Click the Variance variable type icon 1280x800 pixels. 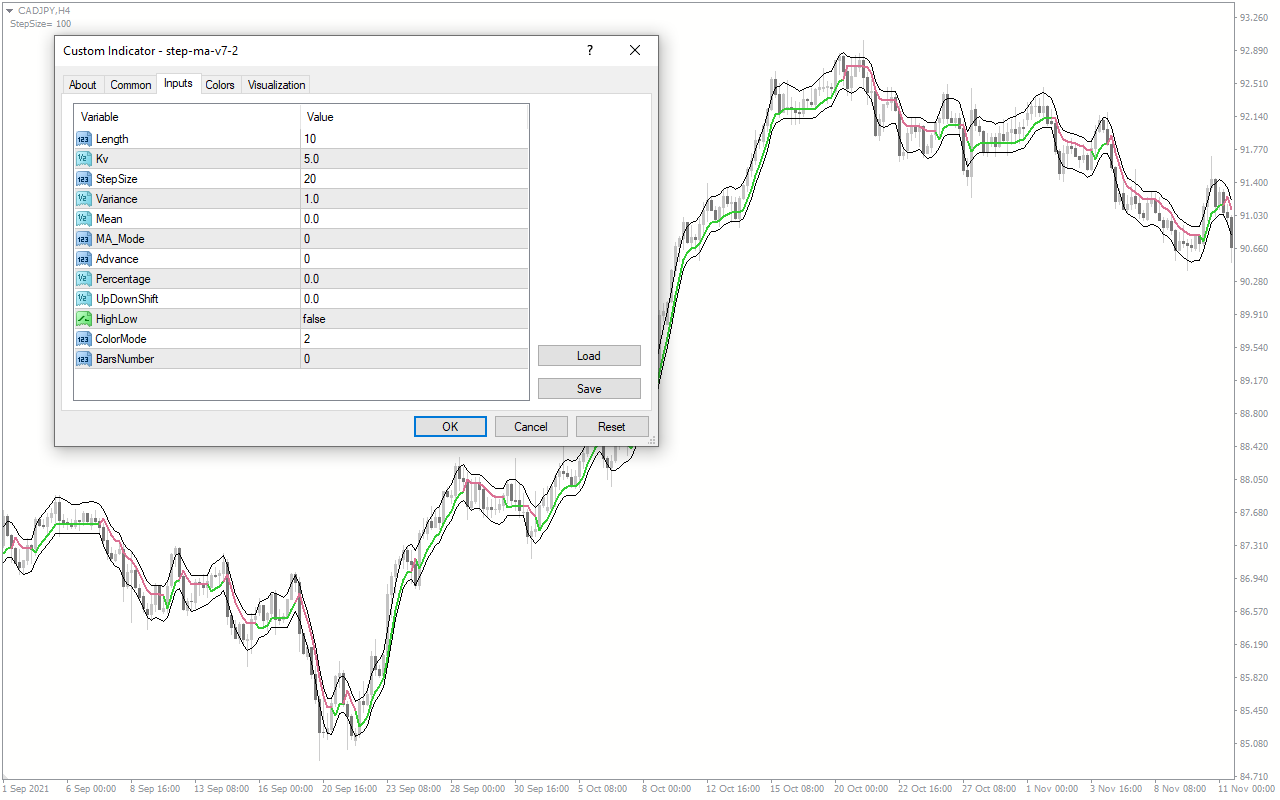[83, 199]
